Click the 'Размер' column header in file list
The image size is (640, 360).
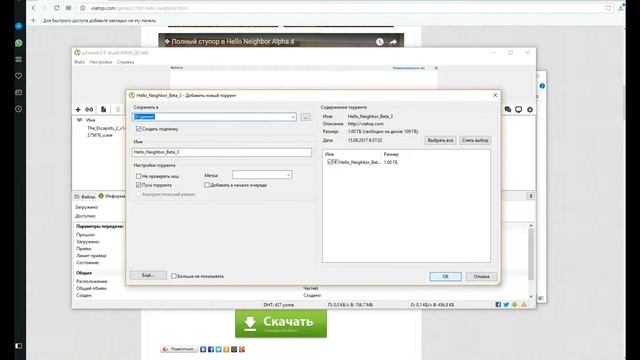pyautogui.click(x=391, y=154)
